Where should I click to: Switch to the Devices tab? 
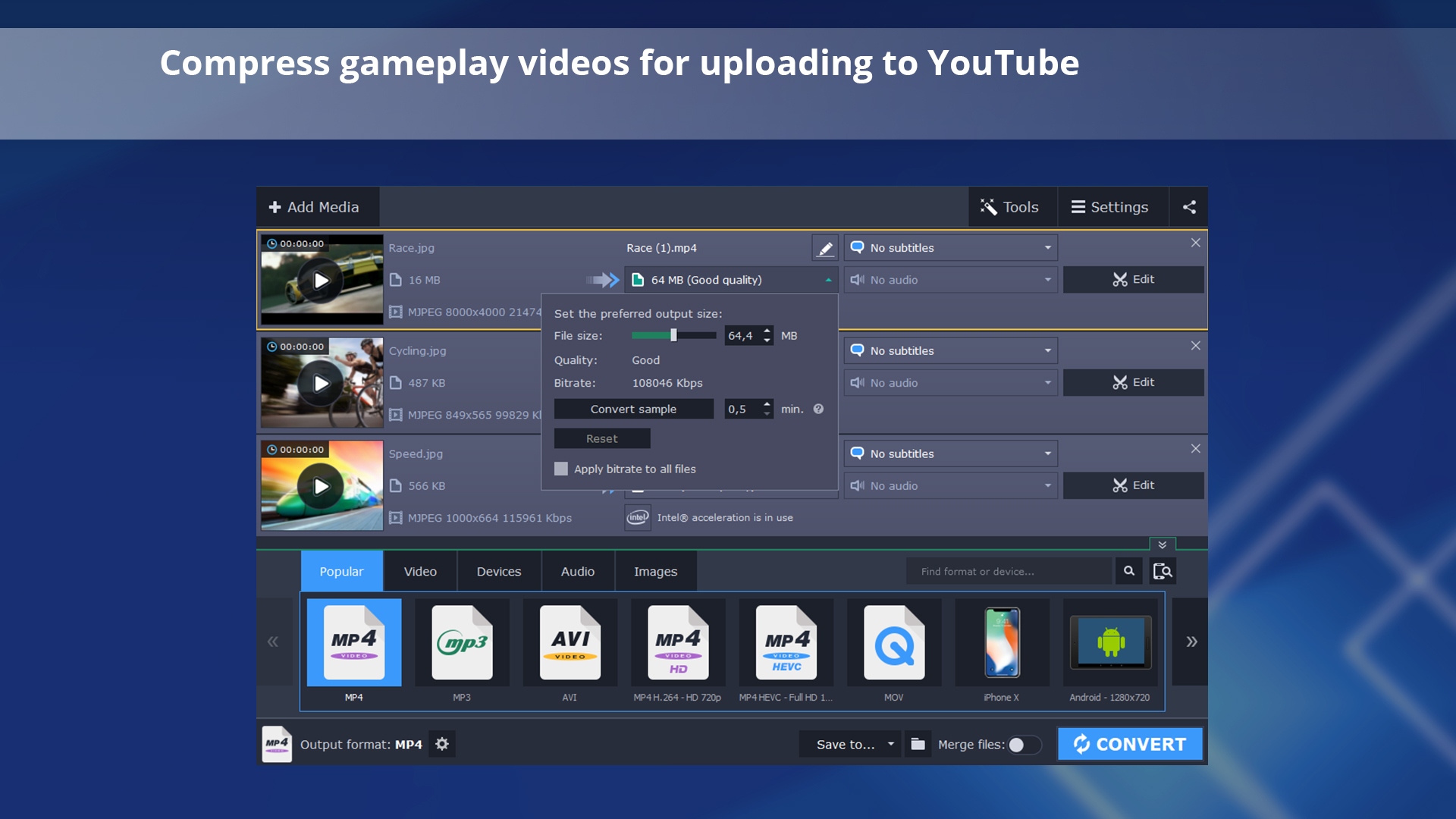click(498, 571)
